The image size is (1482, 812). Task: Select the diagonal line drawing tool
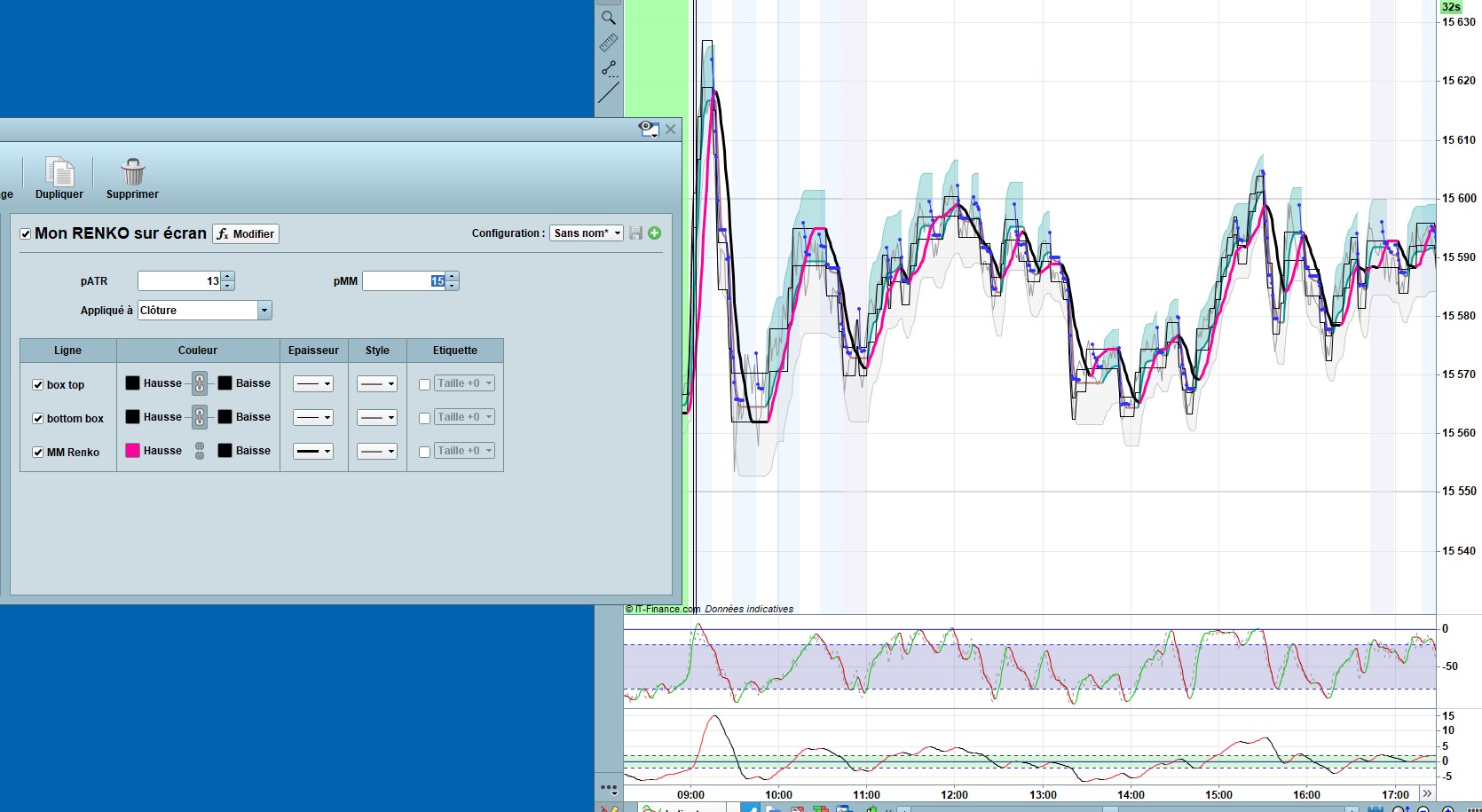click(609, 92)
